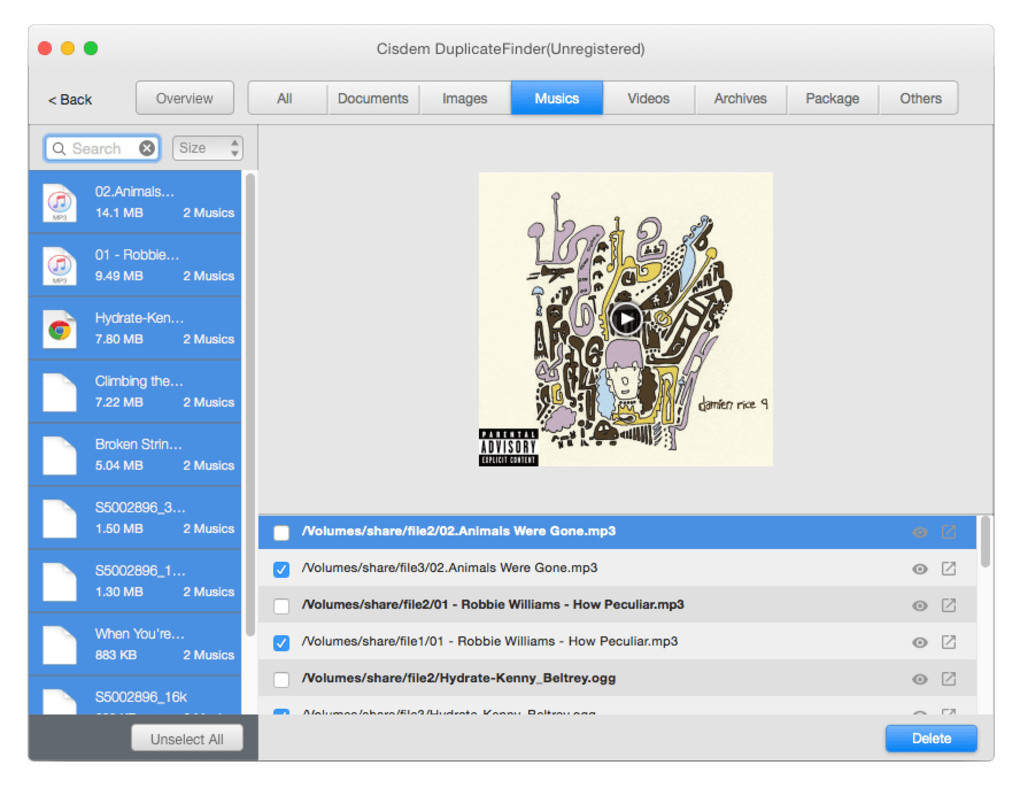Click the file icon for S5002896_1
The height and width of the screenshot is (788, 1020).
60,581
